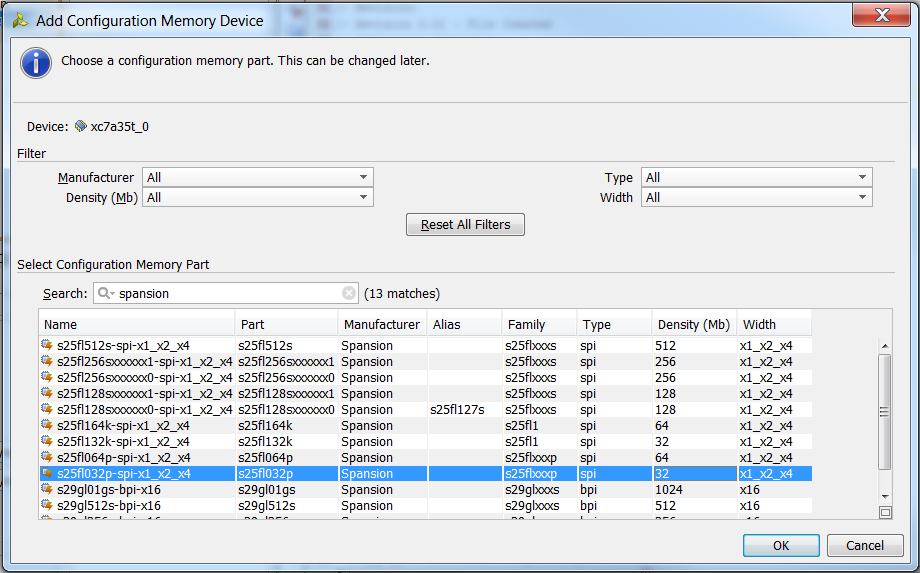Click the icon beside s25fl256sxxxxxx1-spi-x1_x2_x4
920x573 pixels.
[47, 361]
